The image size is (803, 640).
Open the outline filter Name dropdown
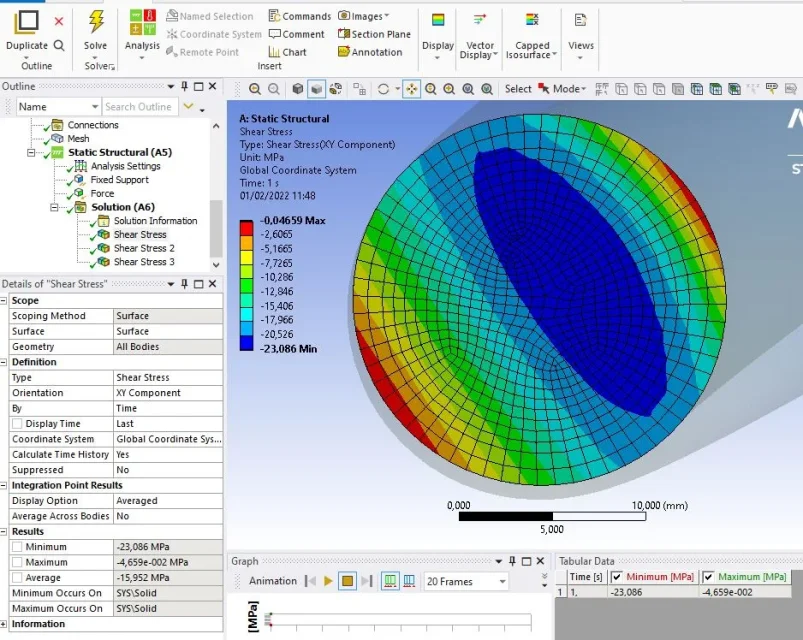pos(58,106)
